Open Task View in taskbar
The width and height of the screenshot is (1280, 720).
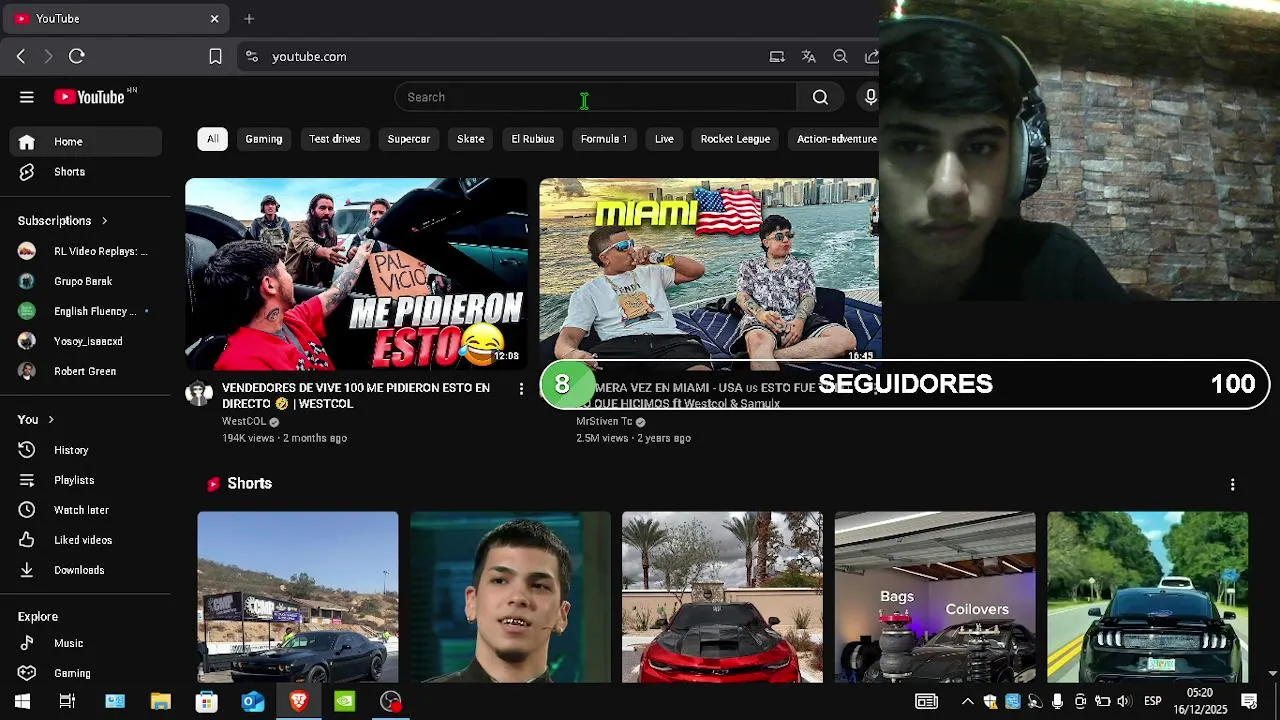point(67,701)
